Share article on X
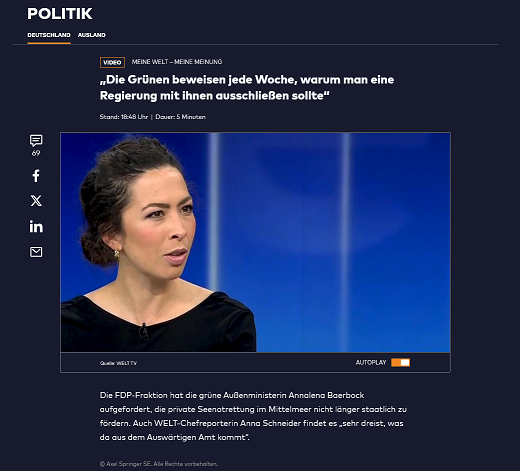520x471 pixels. pyautogui.click(x=36, y=201)
